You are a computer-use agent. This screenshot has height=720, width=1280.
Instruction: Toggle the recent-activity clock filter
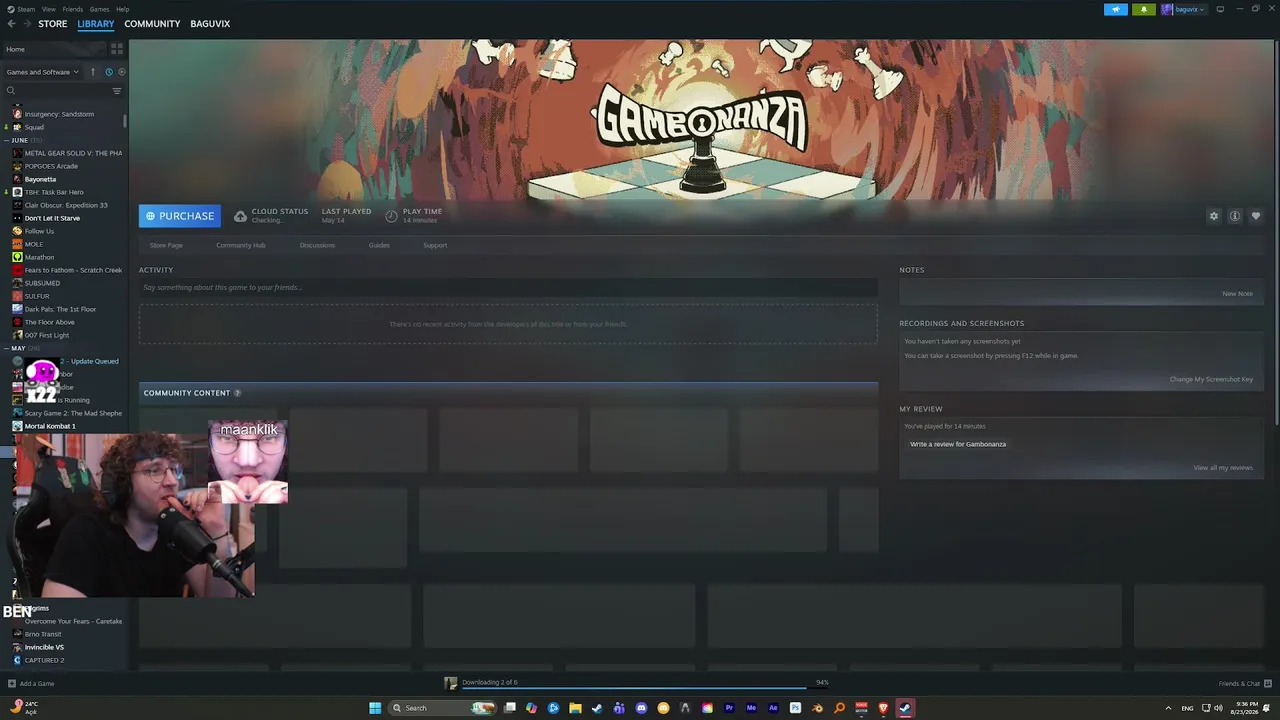tap(109, 72)
